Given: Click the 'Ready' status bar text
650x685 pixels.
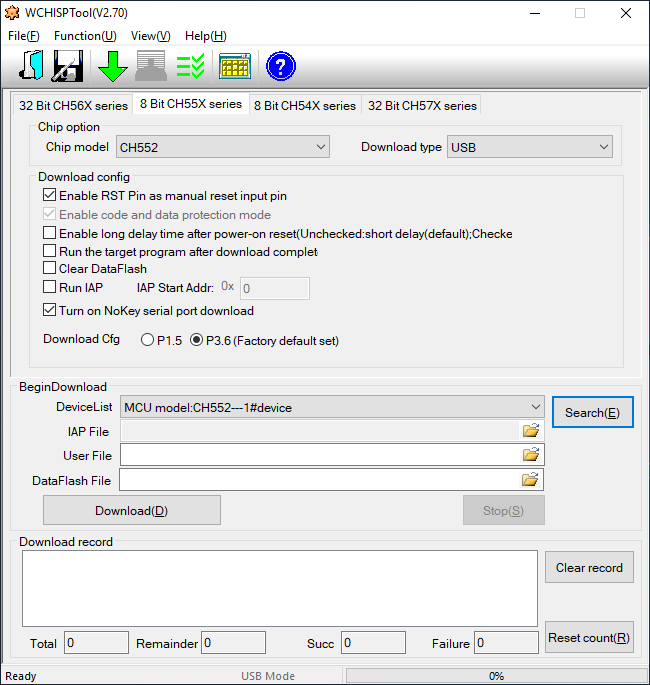Looking at the screenshot, I should 21,676.
